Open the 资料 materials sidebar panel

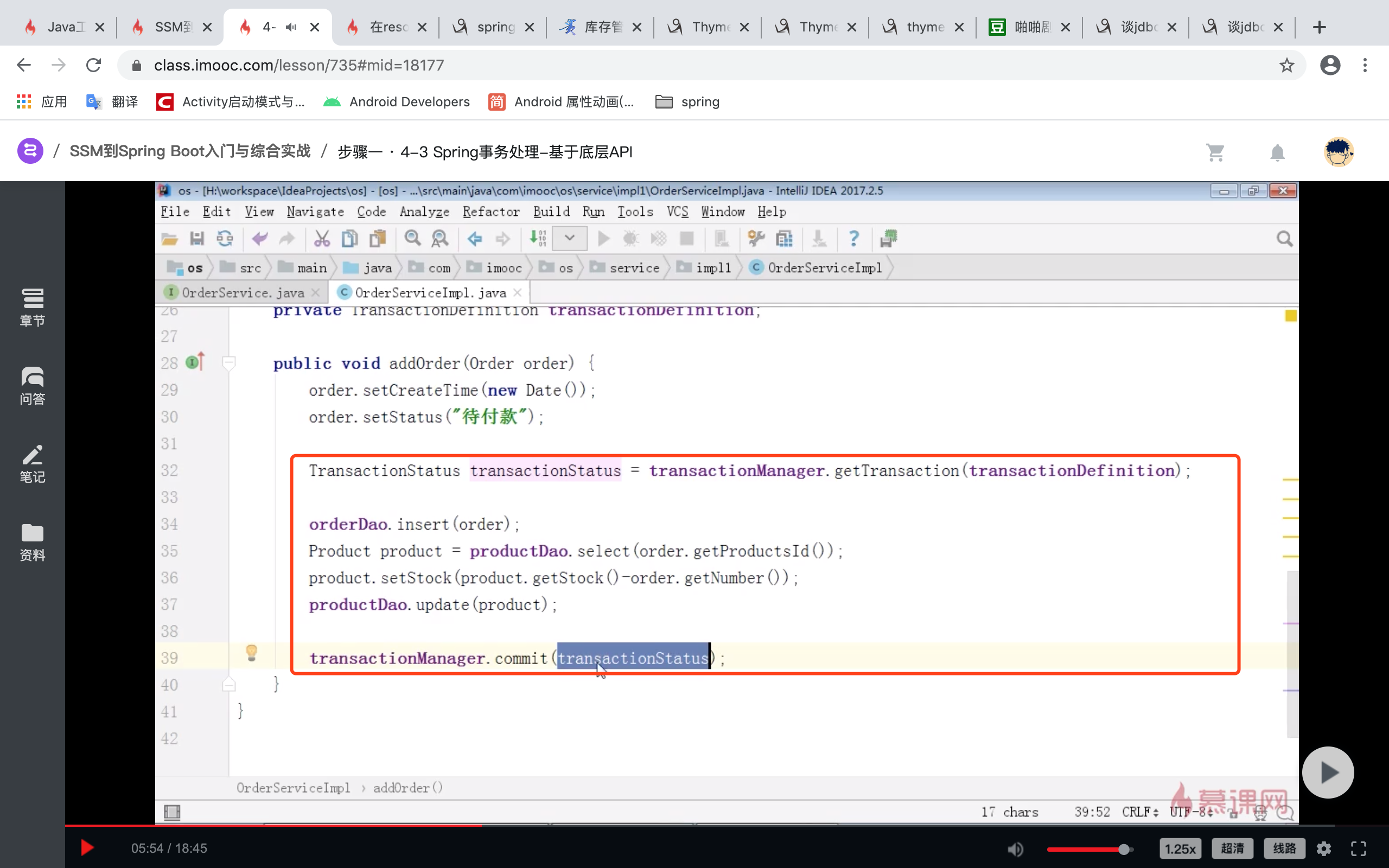click(32, 542)
